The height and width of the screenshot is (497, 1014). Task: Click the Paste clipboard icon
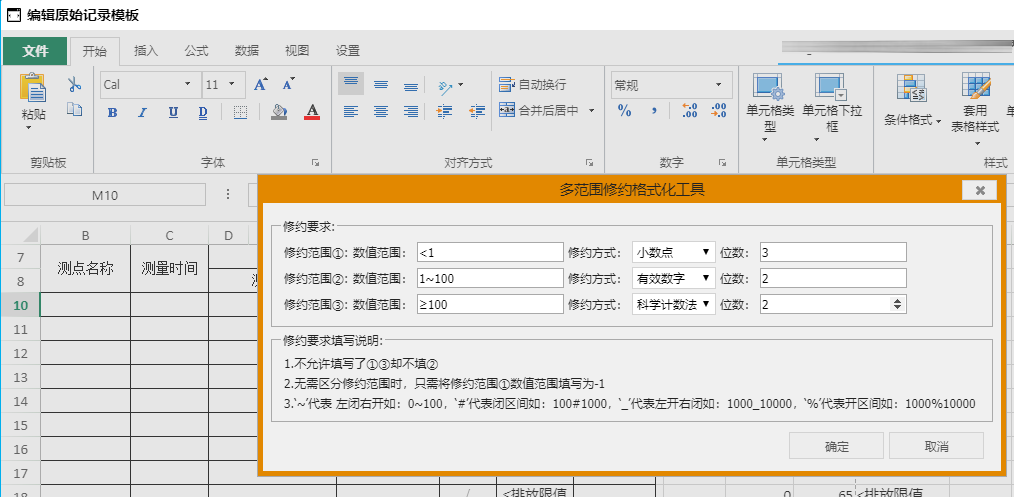click(33, 88)
